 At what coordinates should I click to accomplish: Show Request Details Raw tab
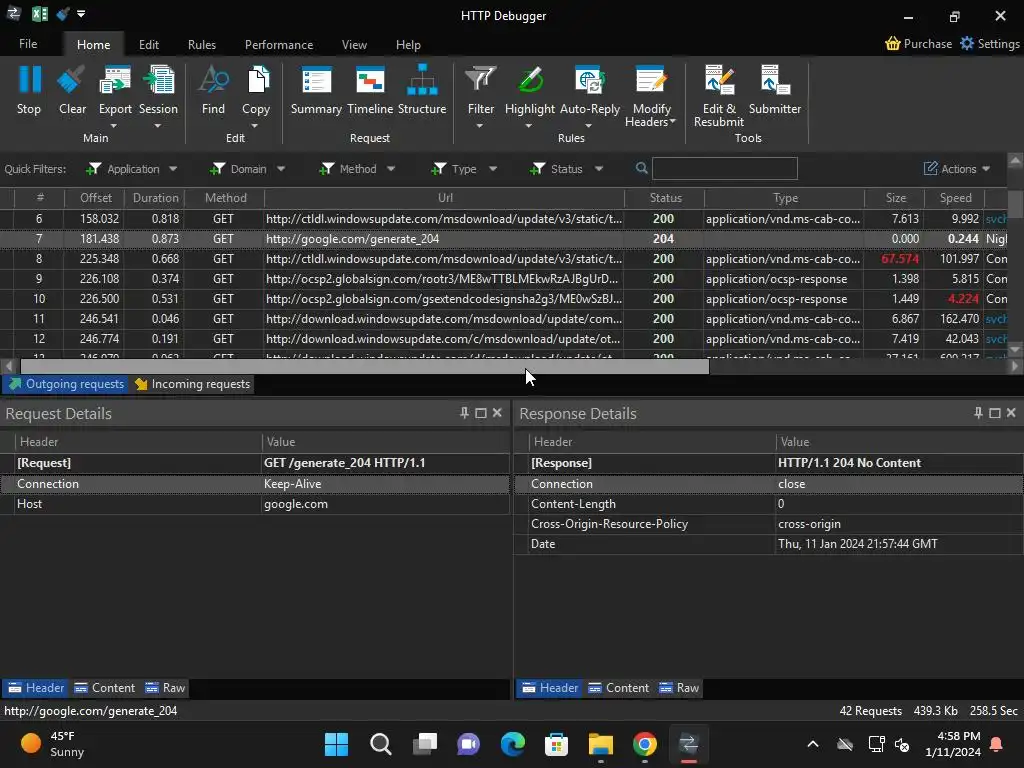click(x=165, y=688)
